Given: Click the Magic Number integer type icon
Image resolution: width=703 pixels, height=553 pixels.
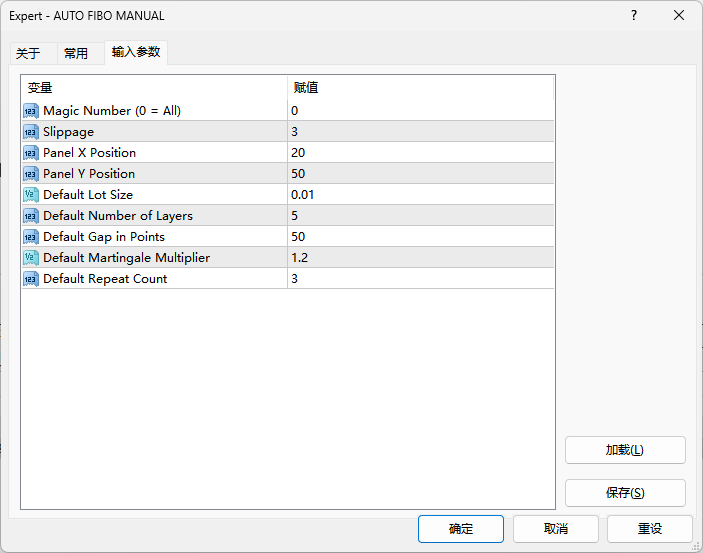Looking at the screenshot, I should [31, 111].
